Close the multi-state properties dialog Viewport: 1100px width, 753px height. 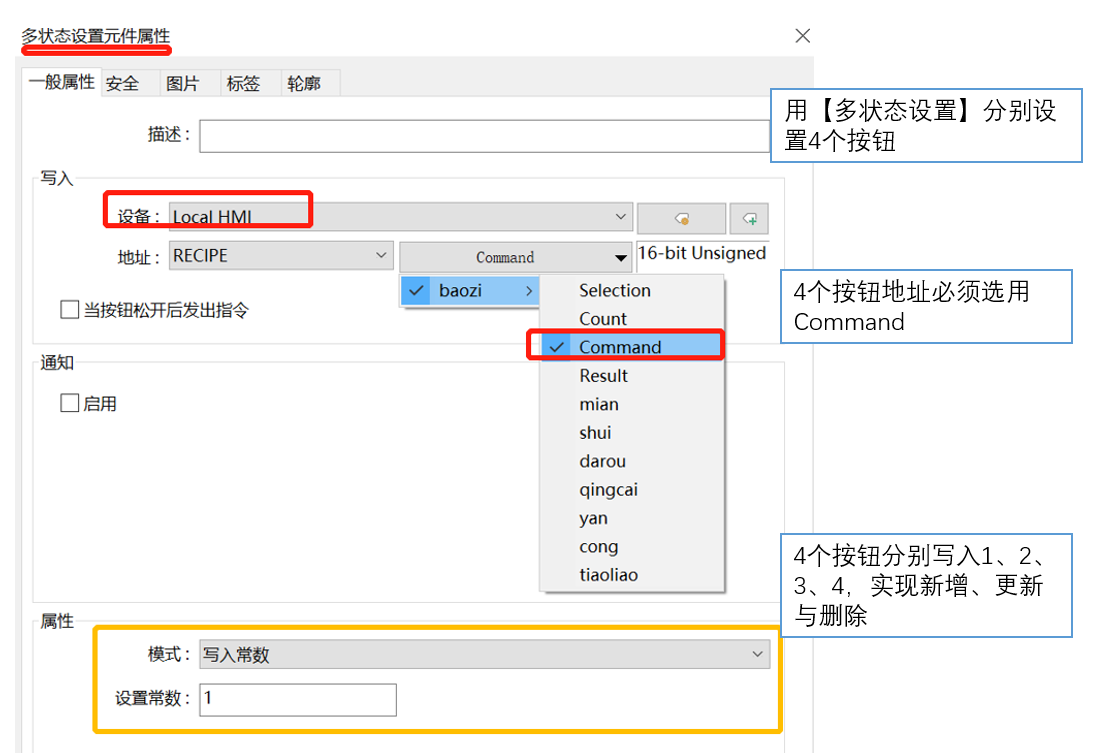pyautogui.click(x=802, y=36)
